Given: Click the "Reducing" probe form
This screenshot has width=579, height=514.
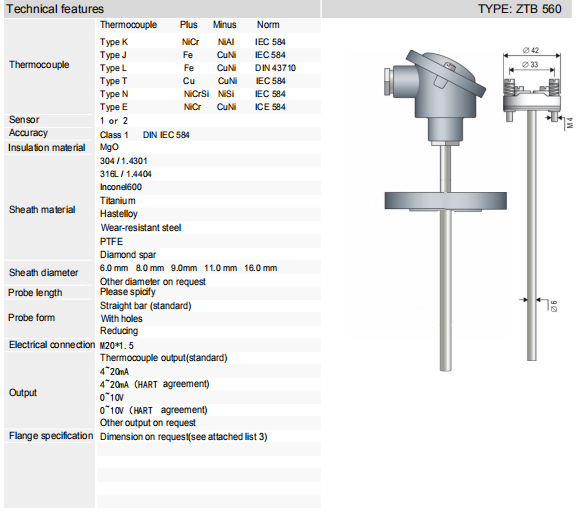Looking at the screenshot, I should [119, 331].
